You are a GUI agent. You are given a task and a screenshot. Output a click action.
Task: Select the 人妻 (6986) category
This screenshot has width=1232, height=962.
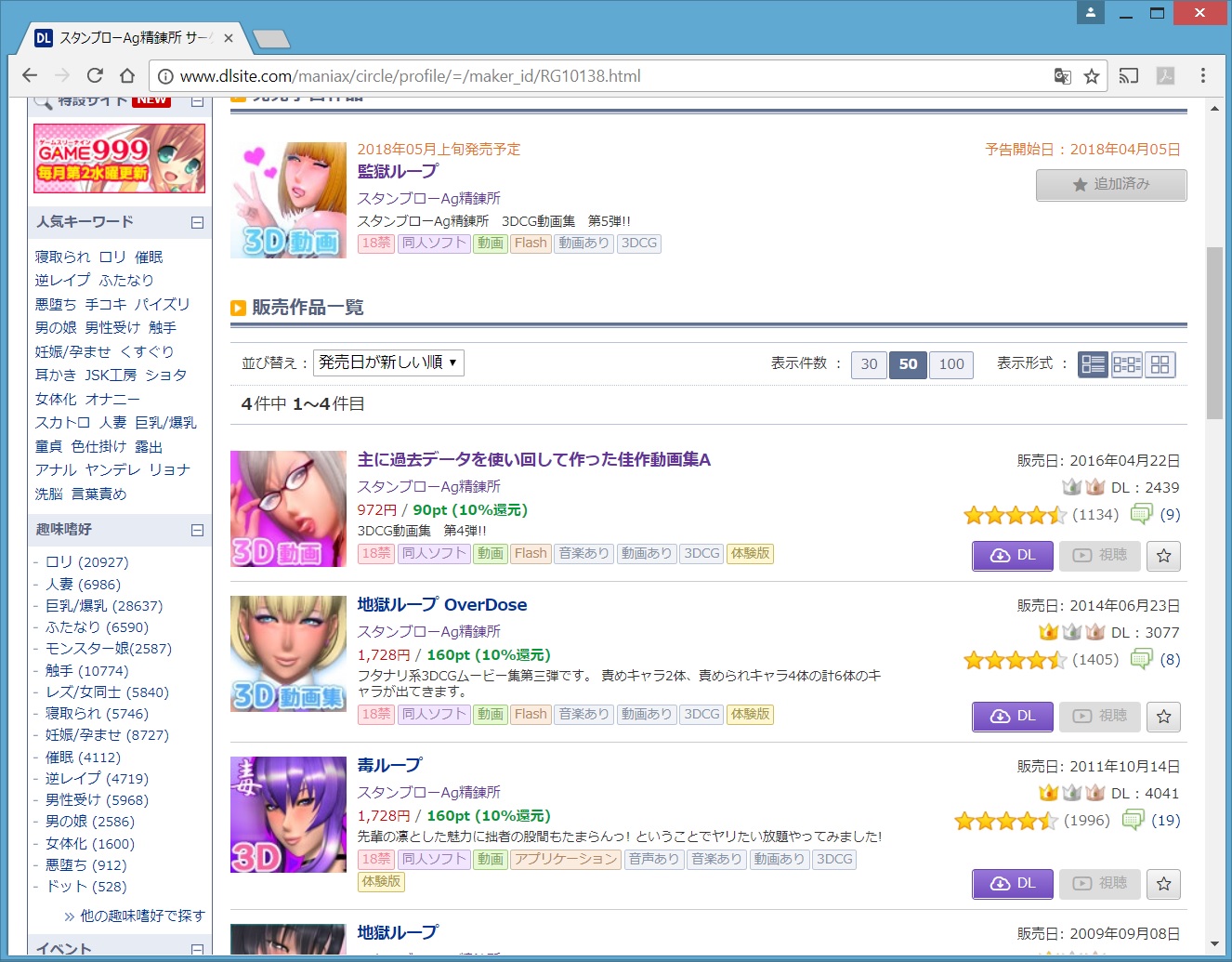coord(83,585)
